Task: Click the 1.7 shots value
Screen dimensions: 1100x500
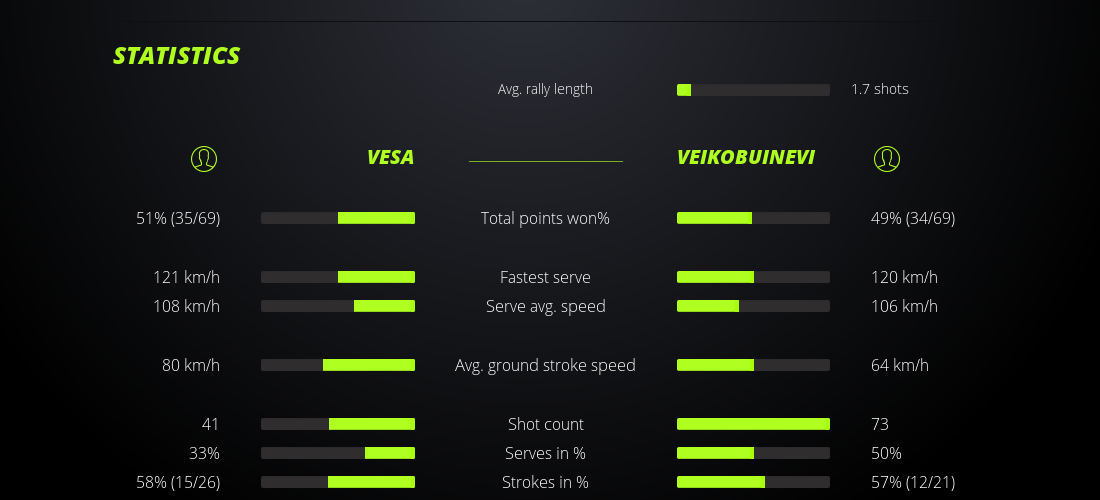Action: (x=880, y=89)
